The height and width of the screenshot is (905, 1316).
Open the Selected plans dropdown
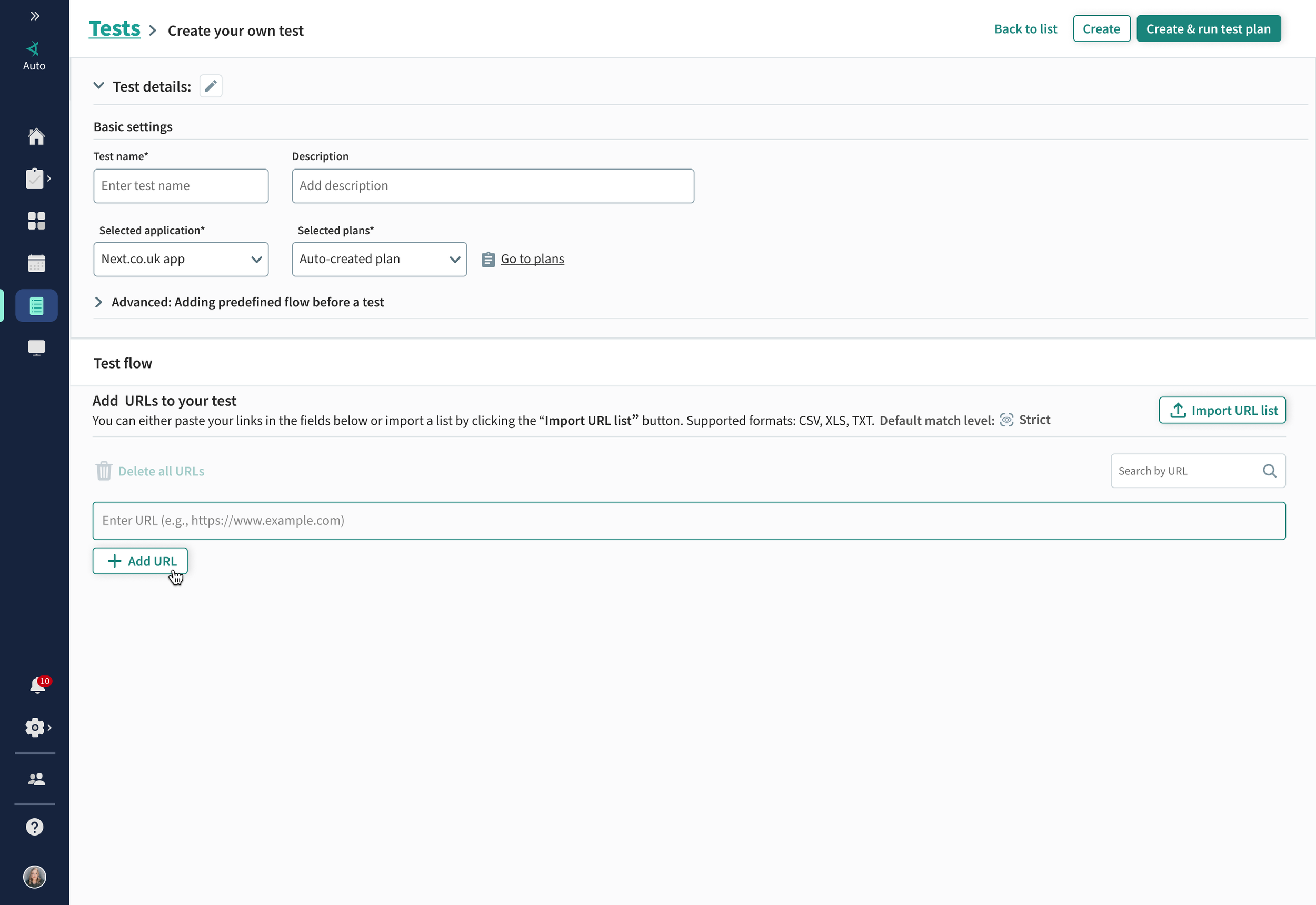380,259
